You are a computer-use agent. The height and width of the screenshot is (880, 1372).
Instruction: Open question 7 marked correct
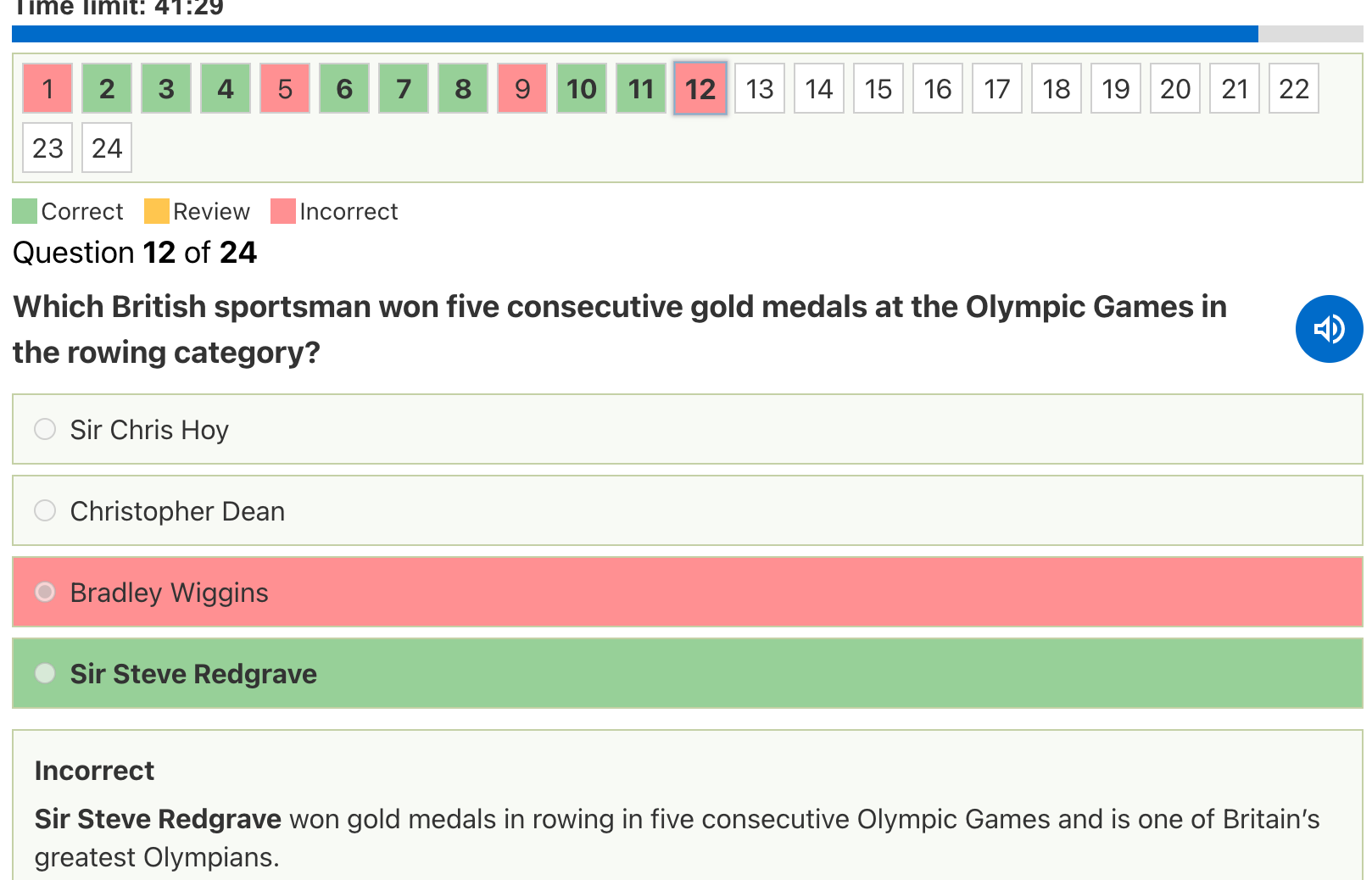404,88
